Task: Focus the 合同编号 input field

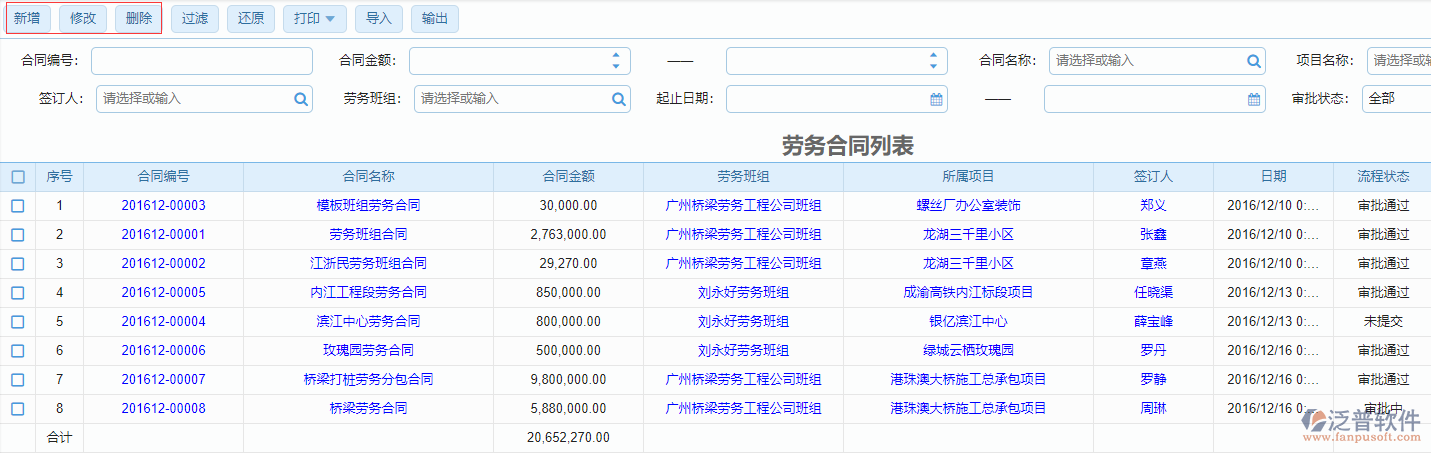Action: pyautogui.click(x=187, y=61)
